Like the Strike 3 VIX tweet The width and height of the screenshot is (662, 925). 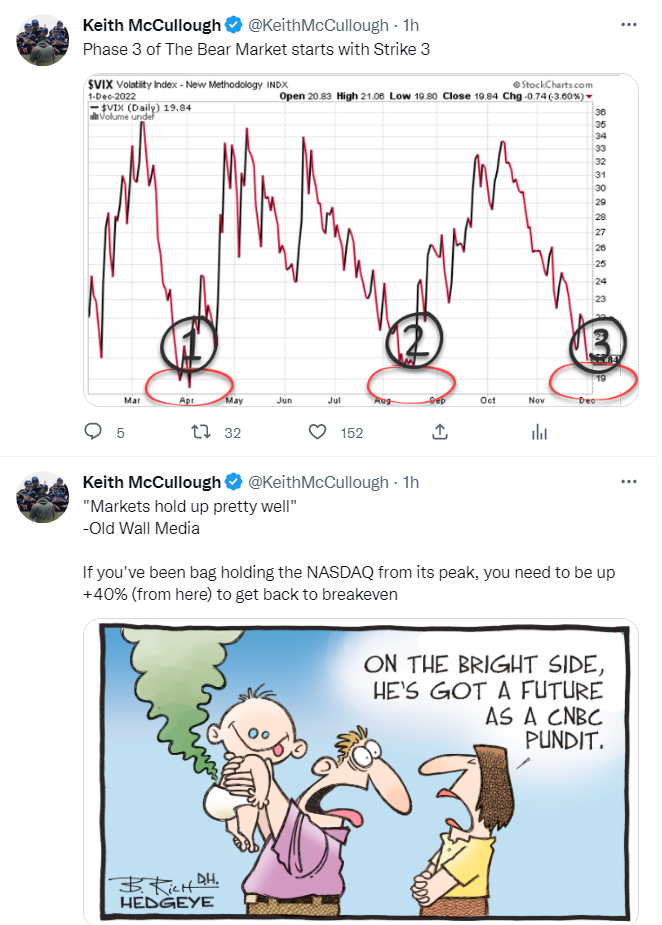coord(319,432)
